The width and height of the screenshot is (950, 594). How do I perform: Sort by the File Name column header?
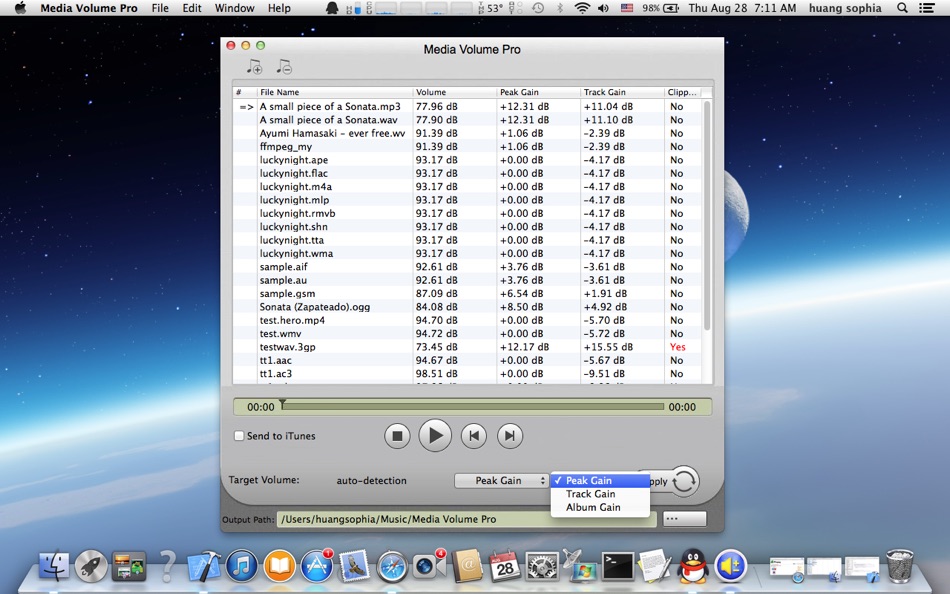(x=335, y=92)
